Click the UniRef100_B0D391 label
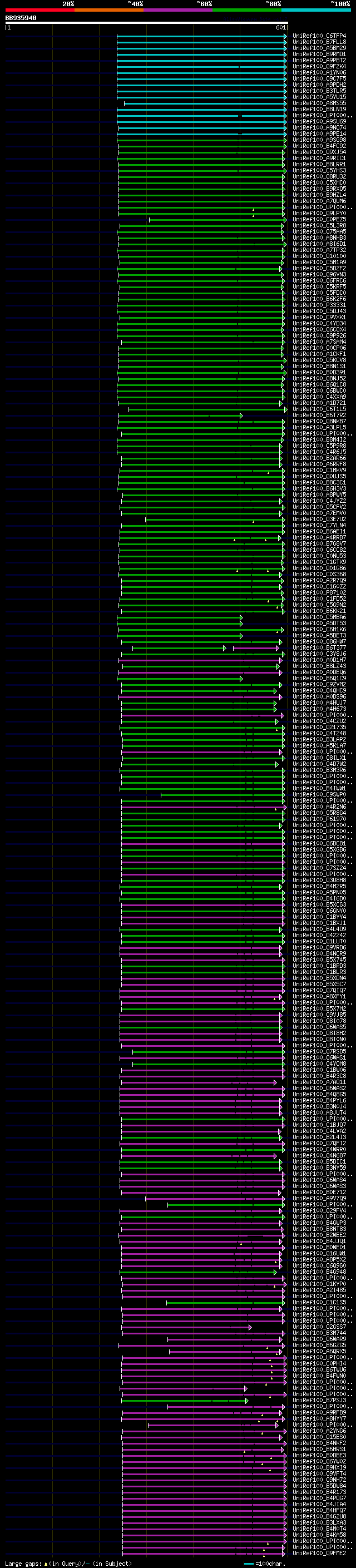Screen dimensions: 356x1568 click(x=319, y=373)
